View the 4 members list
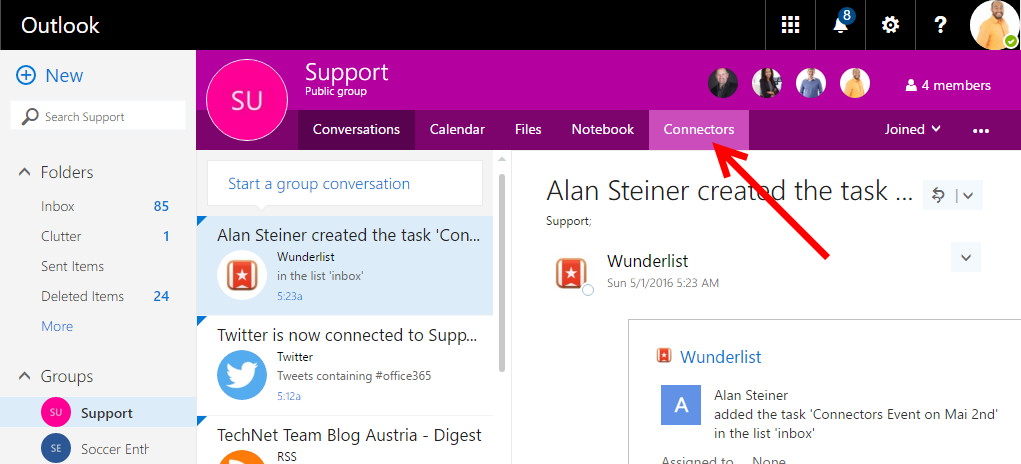Image resolution: width=1021 pixels, height=464 pixels. pos(947,85)
